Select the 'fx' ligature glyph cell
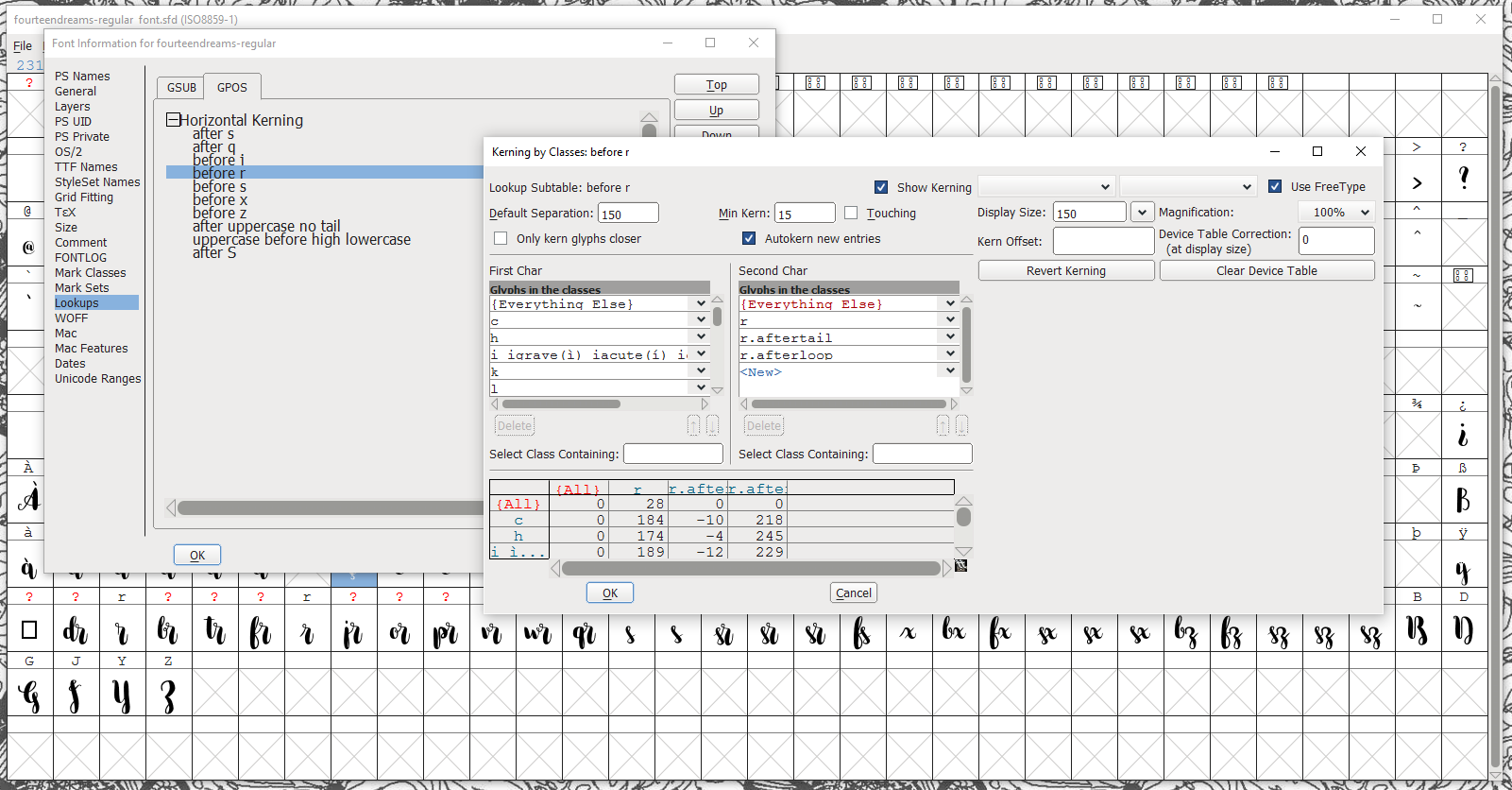Image resolution: width=1512 pixels, height=790 pixels. (1001, 630)
